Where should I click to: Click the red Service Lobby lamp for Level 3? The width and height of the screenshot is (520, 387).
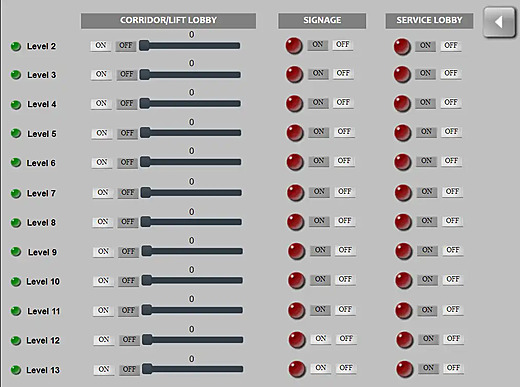[402, 74]
